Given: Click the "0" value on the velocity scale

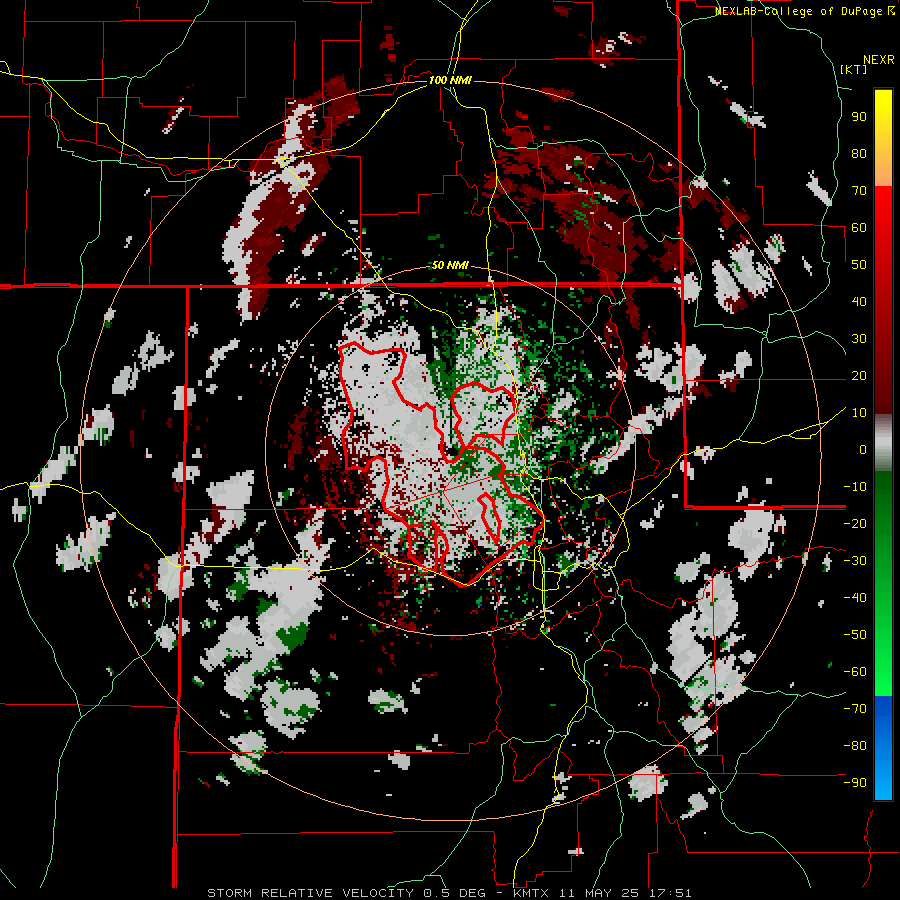Looking at the screenshot, I should 863,450.
